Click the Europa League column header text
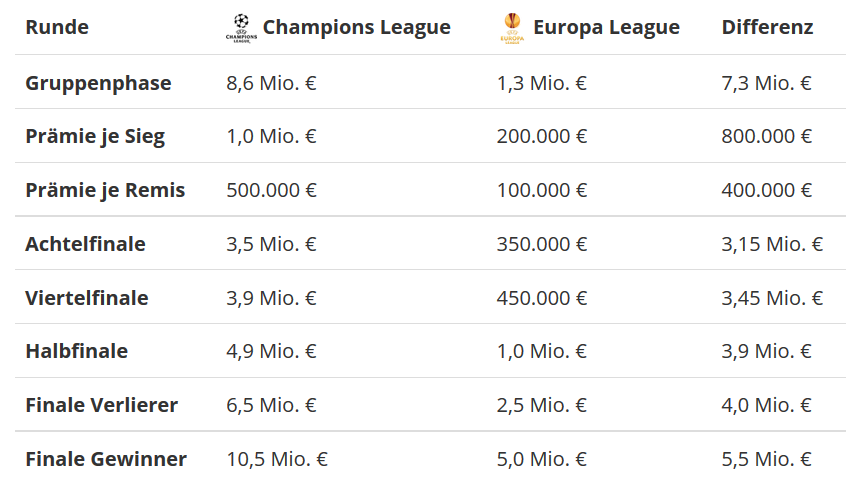 606,27
